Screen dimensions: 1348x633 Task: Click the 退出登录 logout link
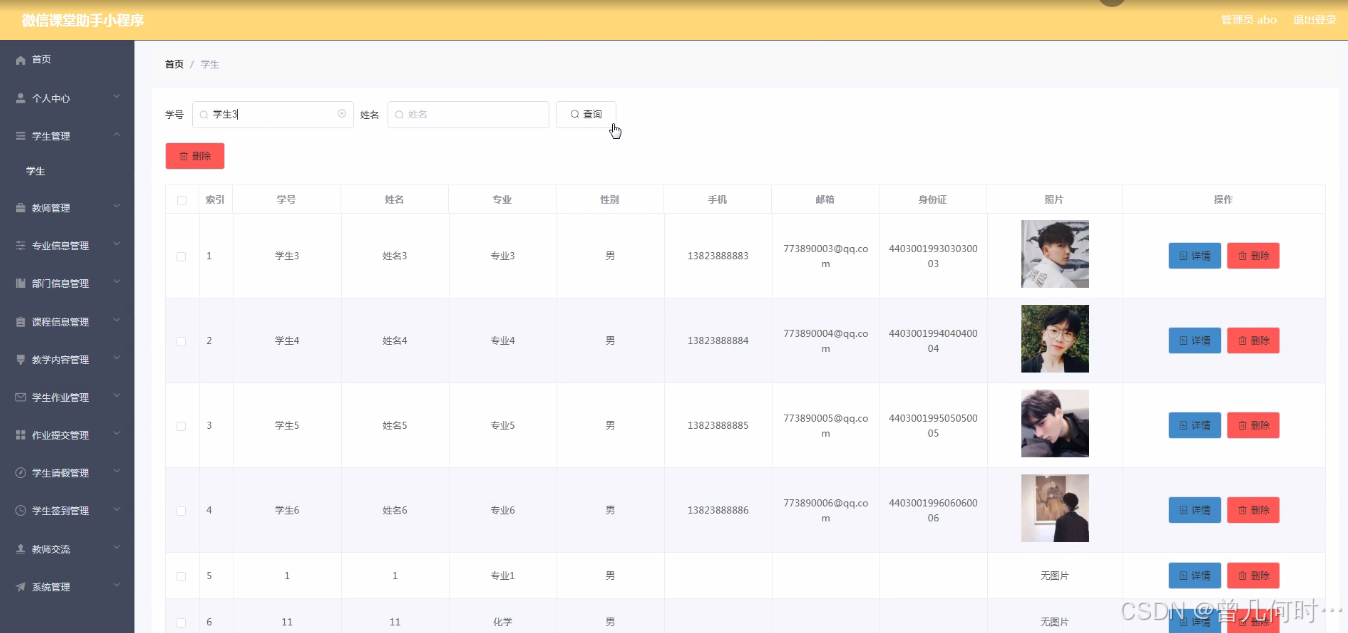click(1314, 20)
